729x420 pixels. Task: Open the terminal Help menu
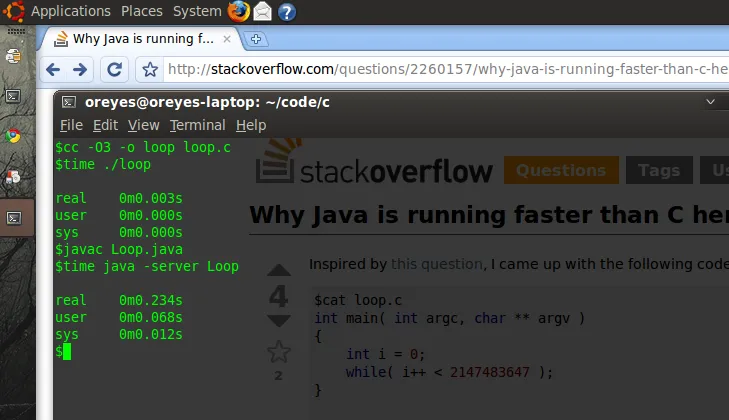pos(251,125)
